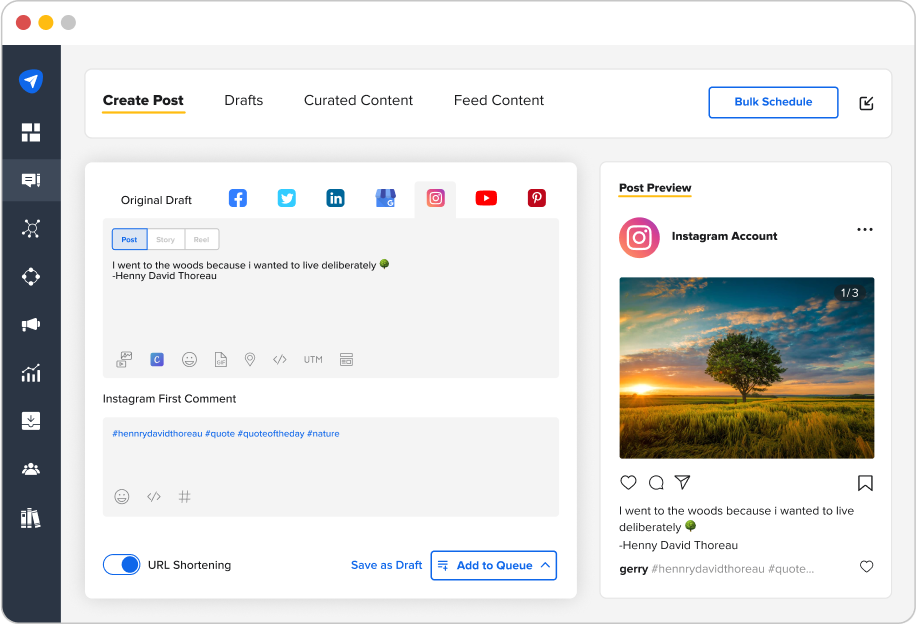Screen dimensions: 916x625
Task: Open the hashtag icon under Instagram First Comment
Action: pos(184,496)
